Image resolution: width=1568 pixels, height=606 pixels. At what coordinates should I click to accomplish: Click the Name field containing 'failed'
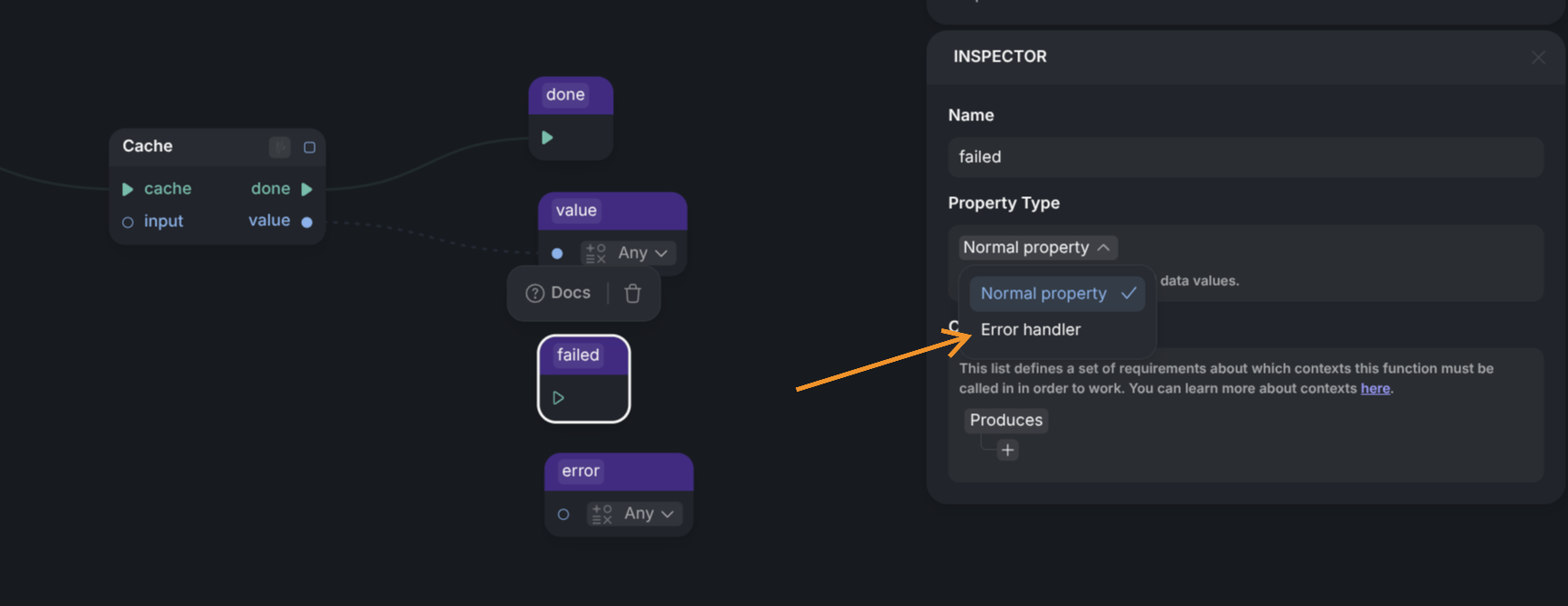[1244, 156]
